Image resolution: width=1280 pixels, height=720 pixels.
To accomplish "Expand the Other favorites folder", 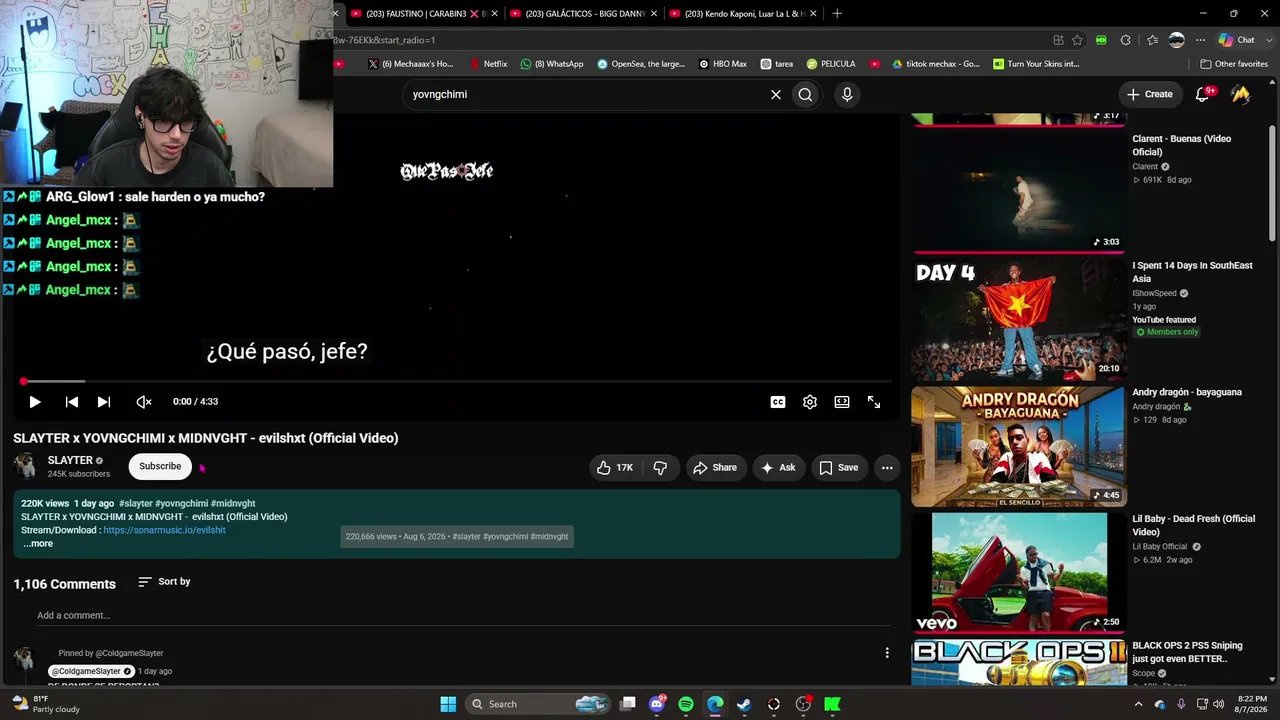I will tap(1234, 64).
